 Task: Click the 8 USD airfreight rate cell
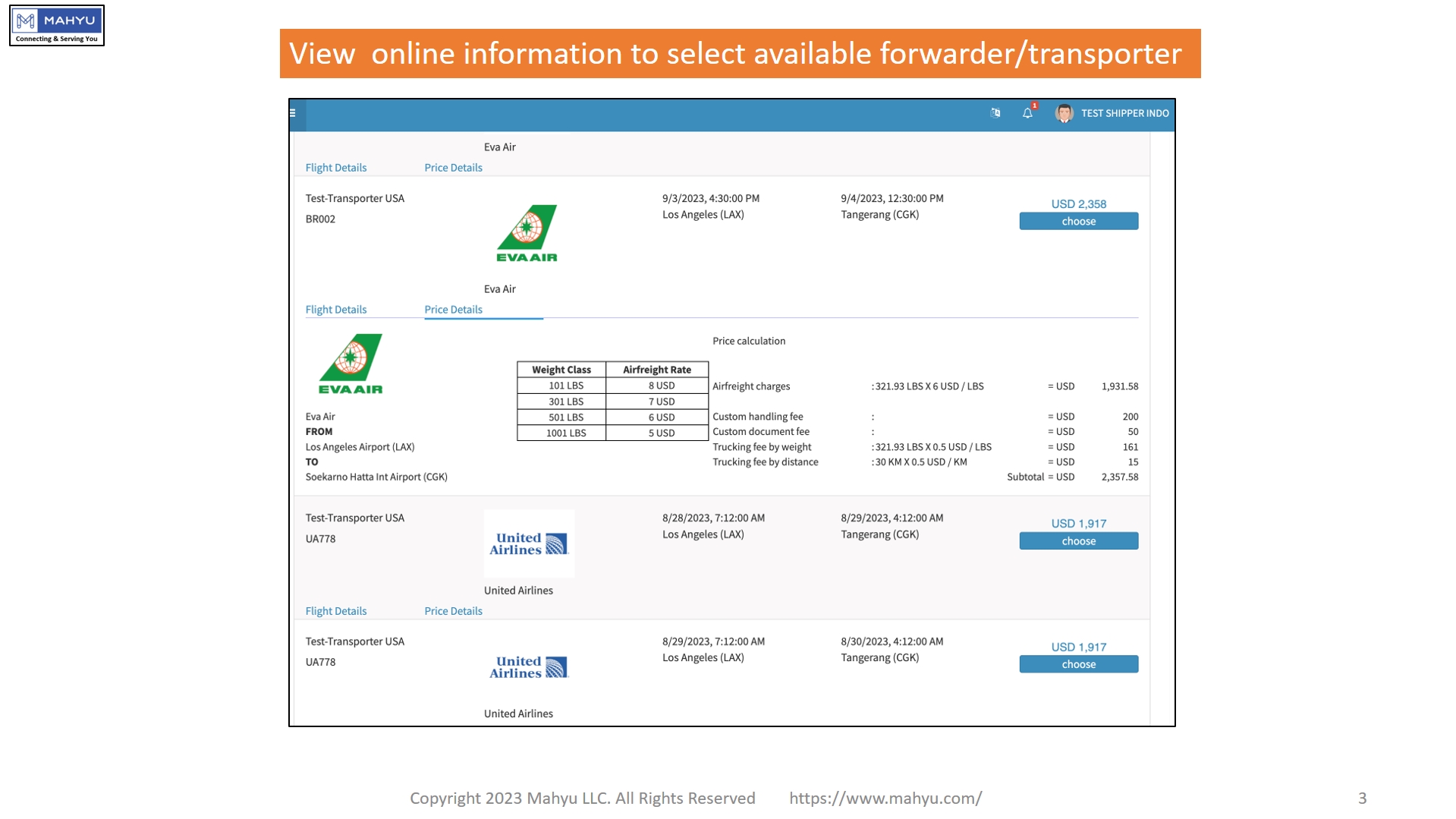657,386
